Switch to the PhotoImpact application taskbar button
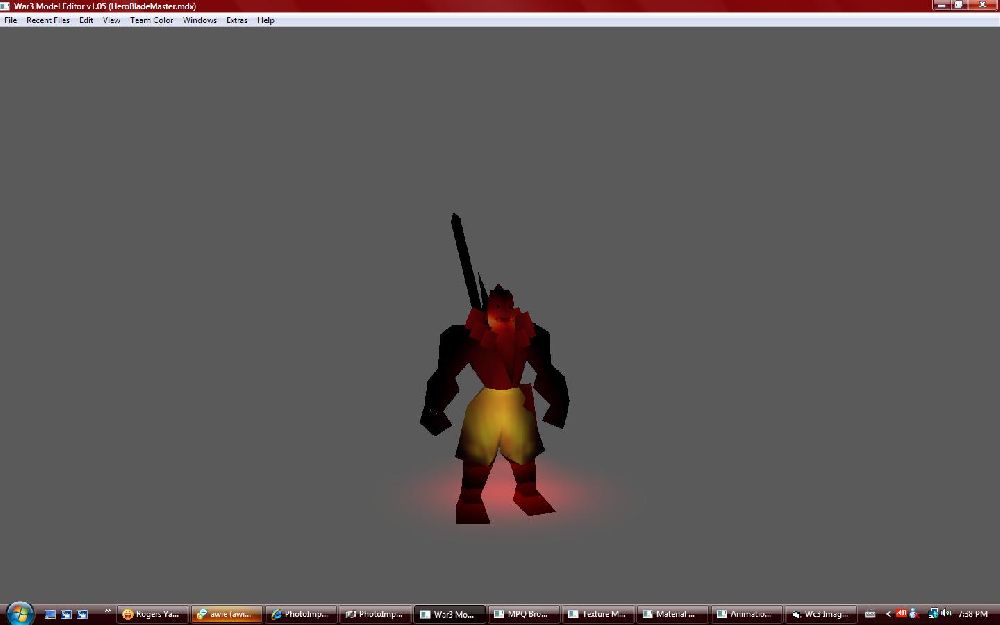The width and height of the screenshot is (1000, 625). 375,615
